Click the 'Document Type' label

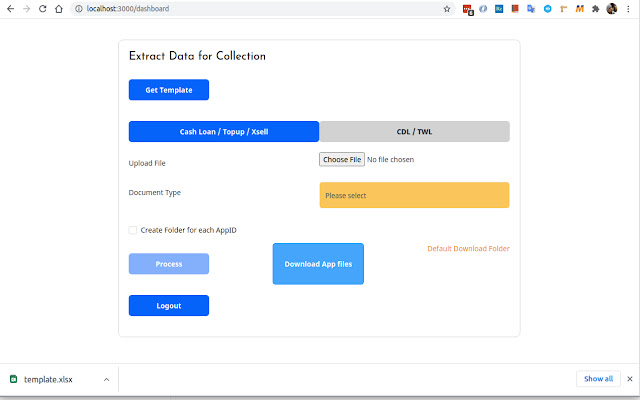[154, 193]
